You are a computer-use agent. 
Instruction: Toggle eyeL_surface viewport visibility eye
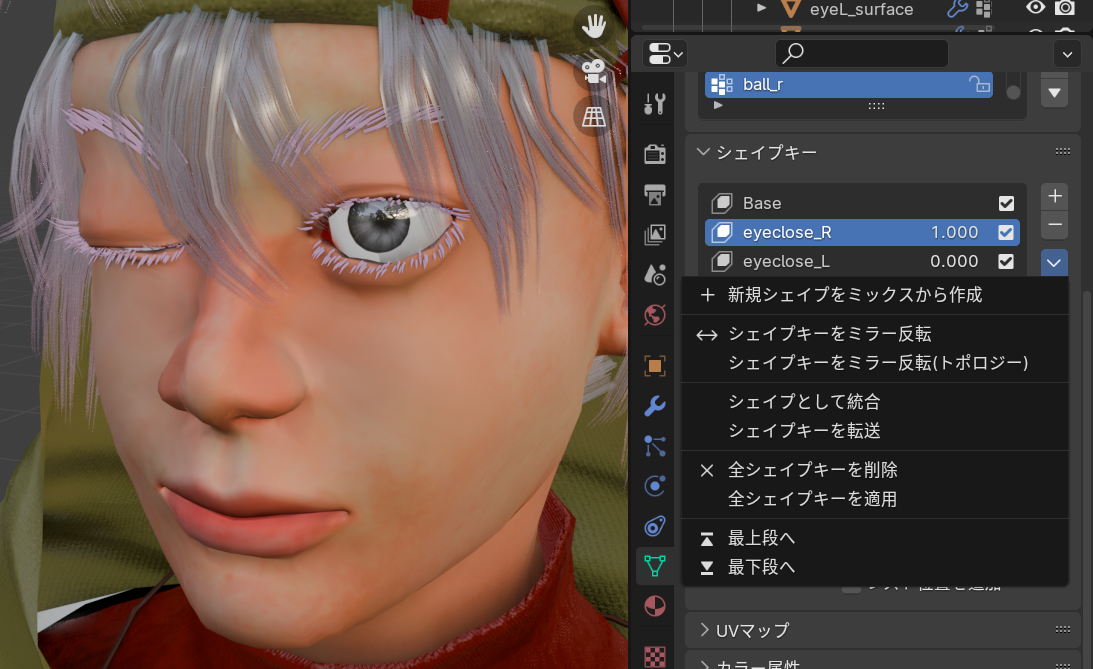click(1036, 8)
